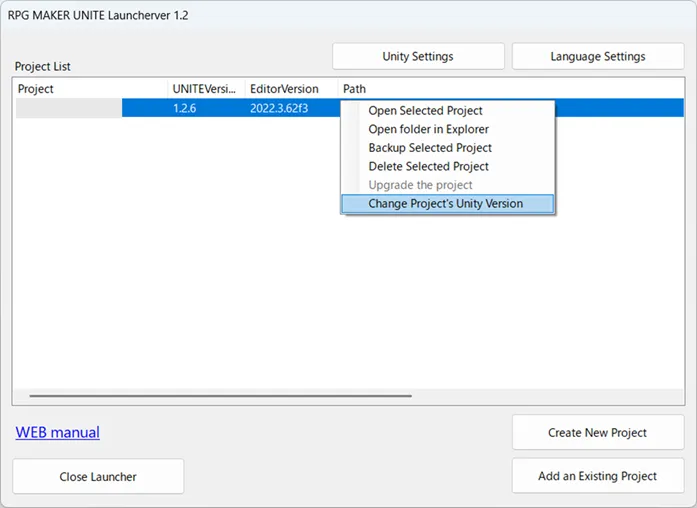Choose Delete Selected Project
Viewport: 697px width, 508px height.
tap(428, 166)
